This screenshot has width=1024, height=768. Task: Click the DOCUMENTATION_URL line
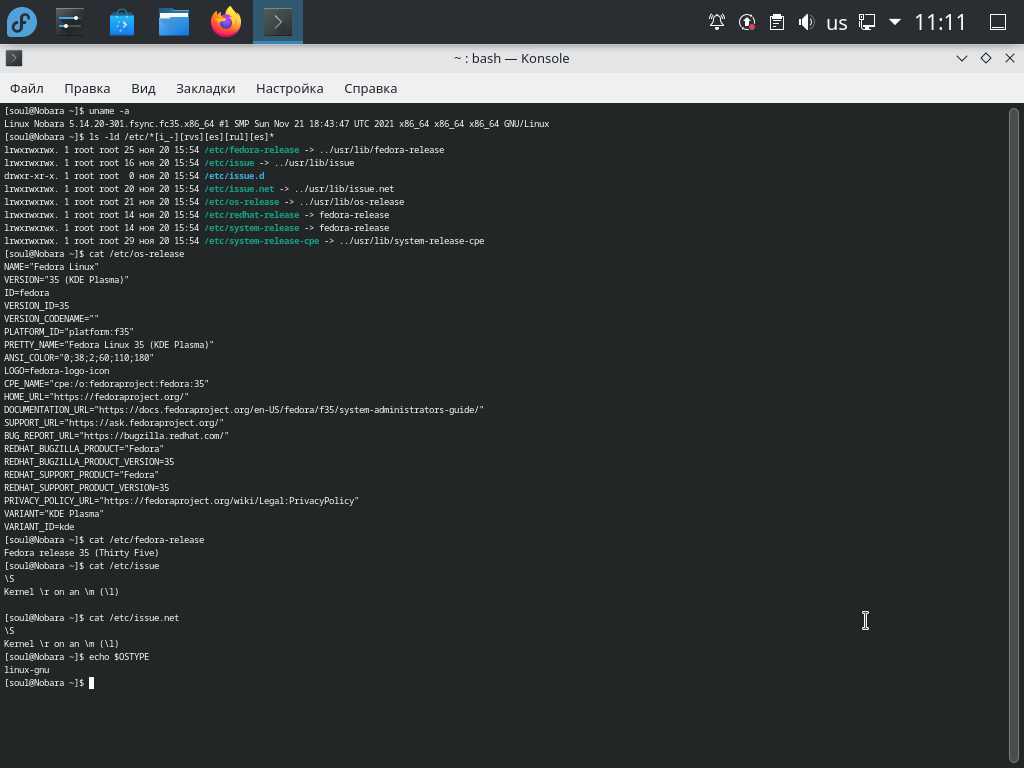click(x=244, y=410)
